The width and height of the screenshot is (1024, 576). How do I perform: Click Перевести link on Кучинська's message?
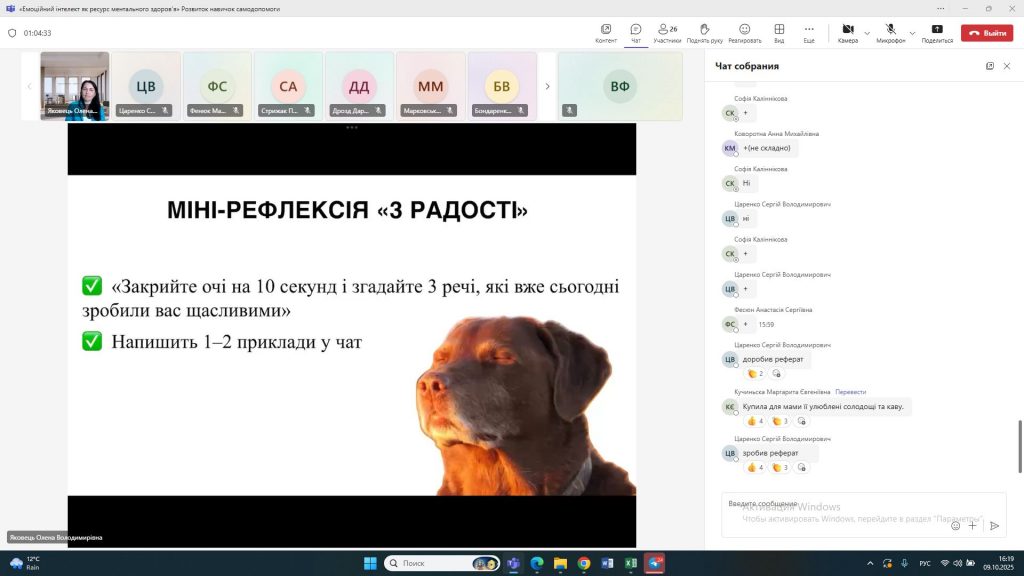tap(850, 392)
